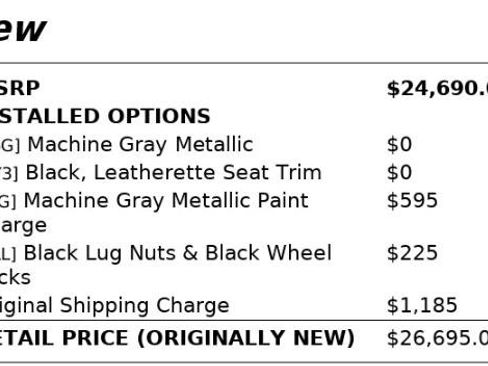Click the MSRP label text

[19, 88]
